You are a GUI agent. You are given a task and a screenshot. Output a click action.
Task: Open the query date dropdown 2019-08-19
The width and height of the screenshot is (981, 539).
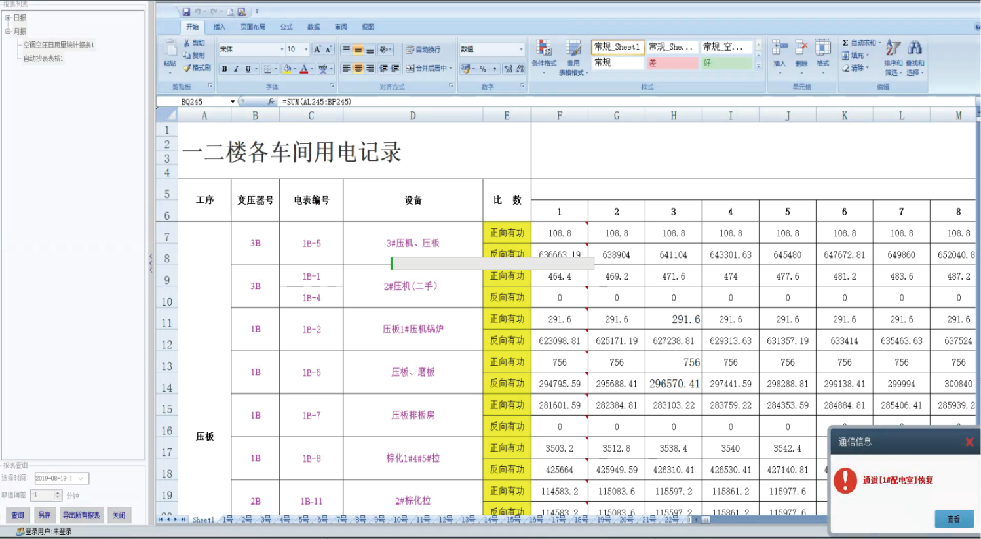pos(61,478)
